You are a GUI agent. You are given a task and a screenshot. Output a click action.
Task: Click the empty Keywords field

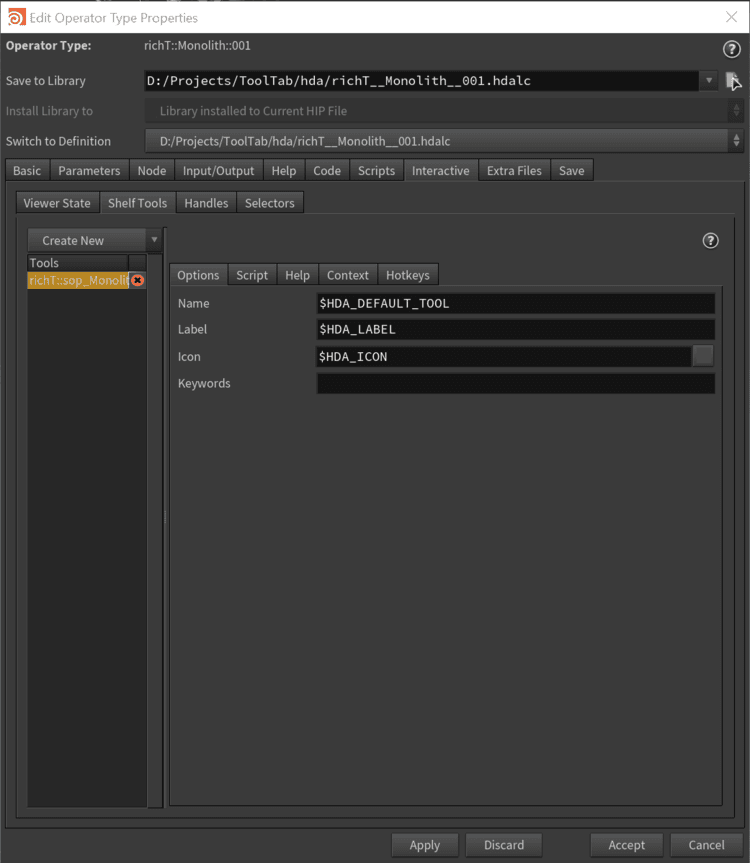click(x=516, y=384)
